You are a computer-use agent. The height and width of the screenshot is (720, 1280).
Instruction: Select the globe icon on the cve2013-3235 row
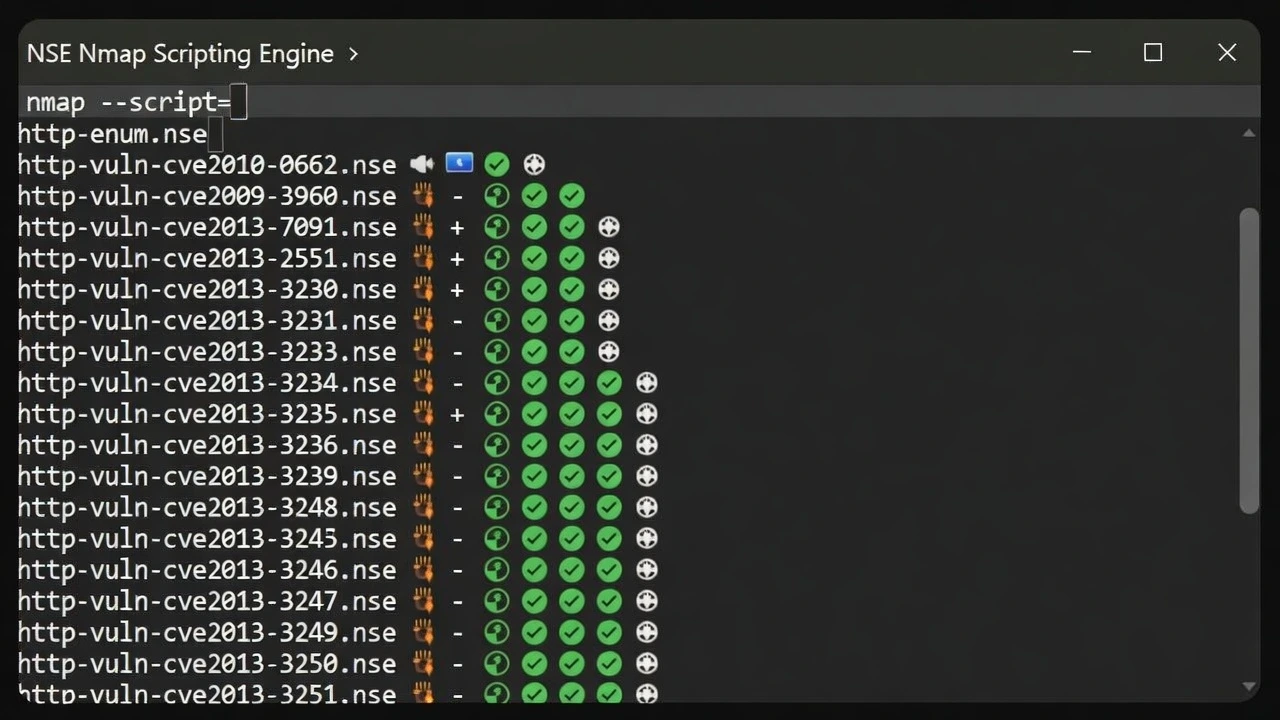click(x=497, y=413)
